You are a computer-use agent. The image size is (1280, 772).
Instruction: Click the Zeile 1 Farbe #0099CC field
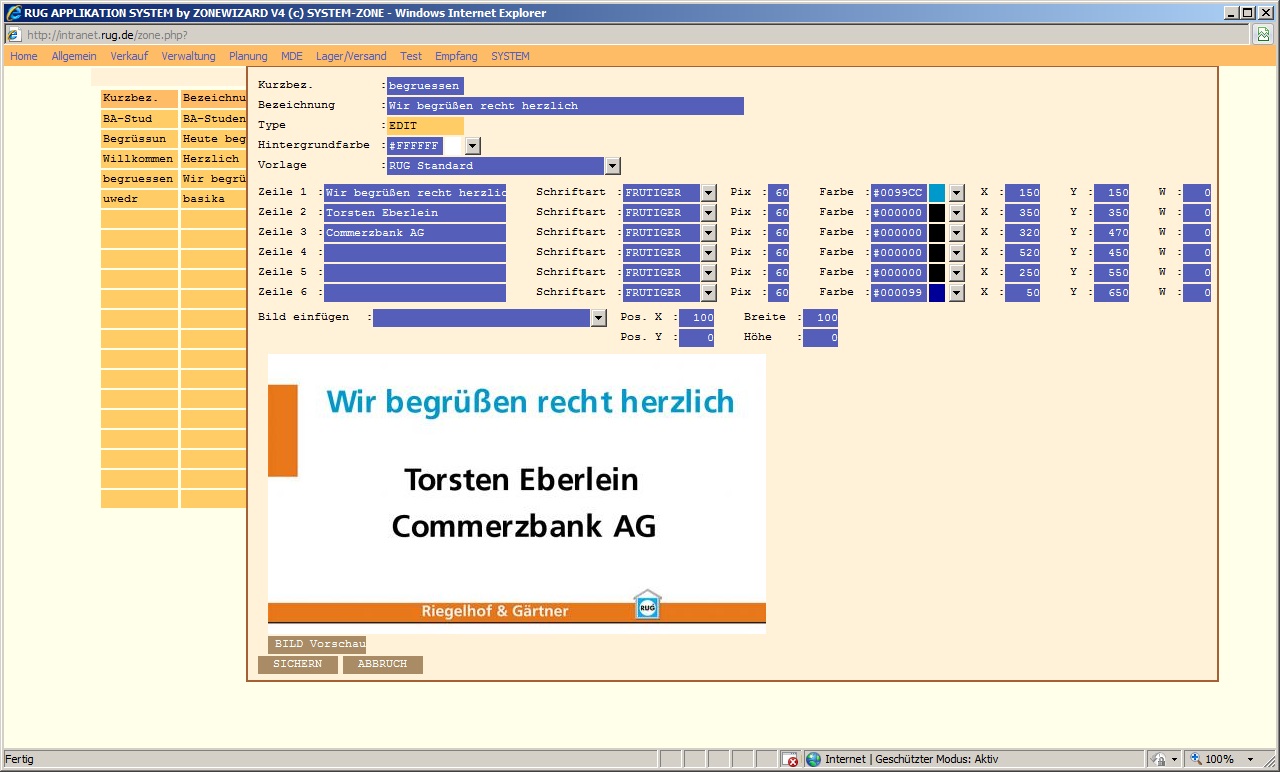pos(899,193)
